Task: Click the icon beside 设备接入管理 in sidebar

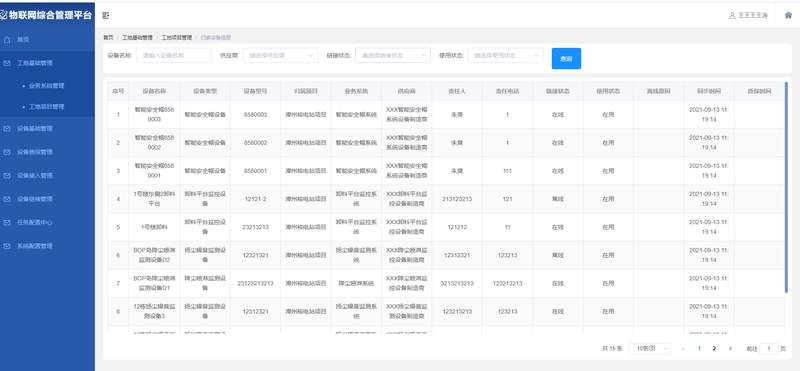Action: pyautogui.click(x=7, y=176)
